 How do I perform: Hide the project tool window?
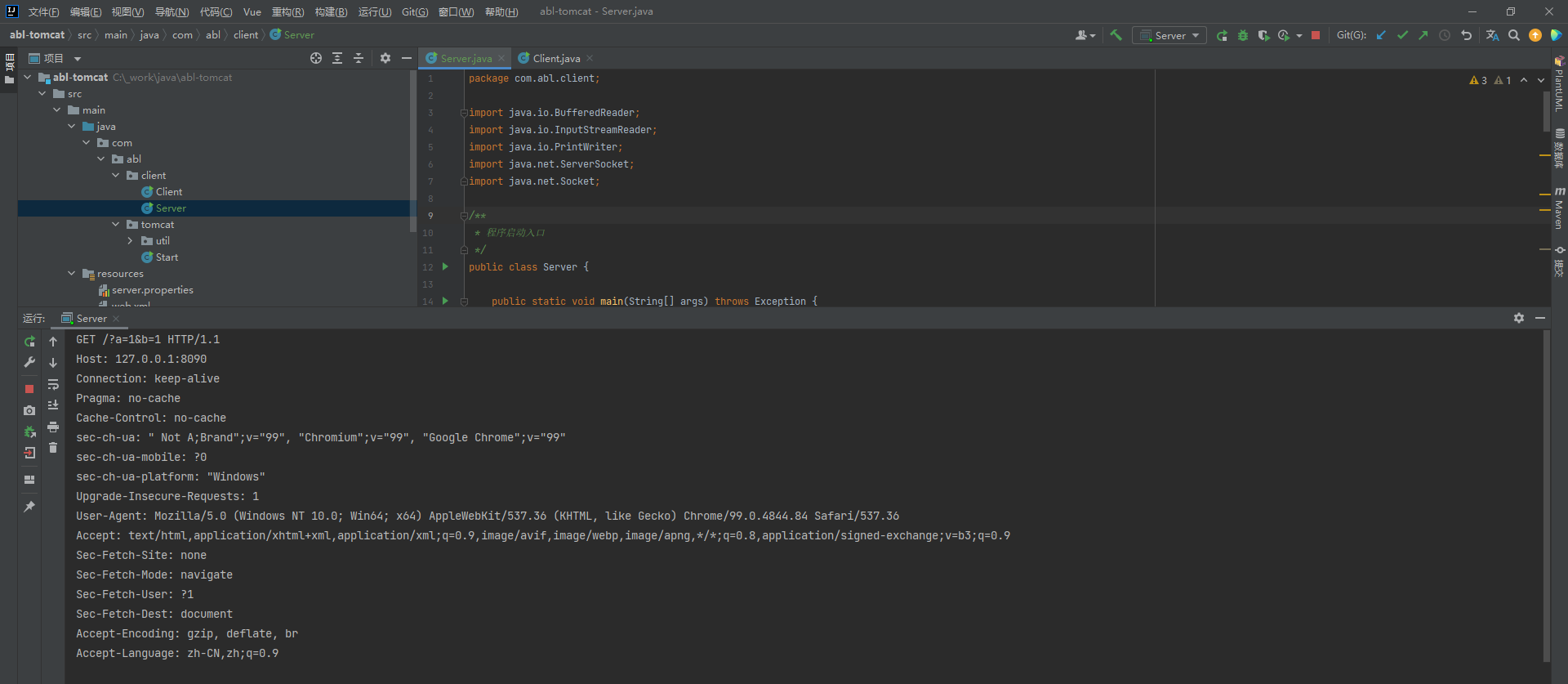[x=407, y=58]
